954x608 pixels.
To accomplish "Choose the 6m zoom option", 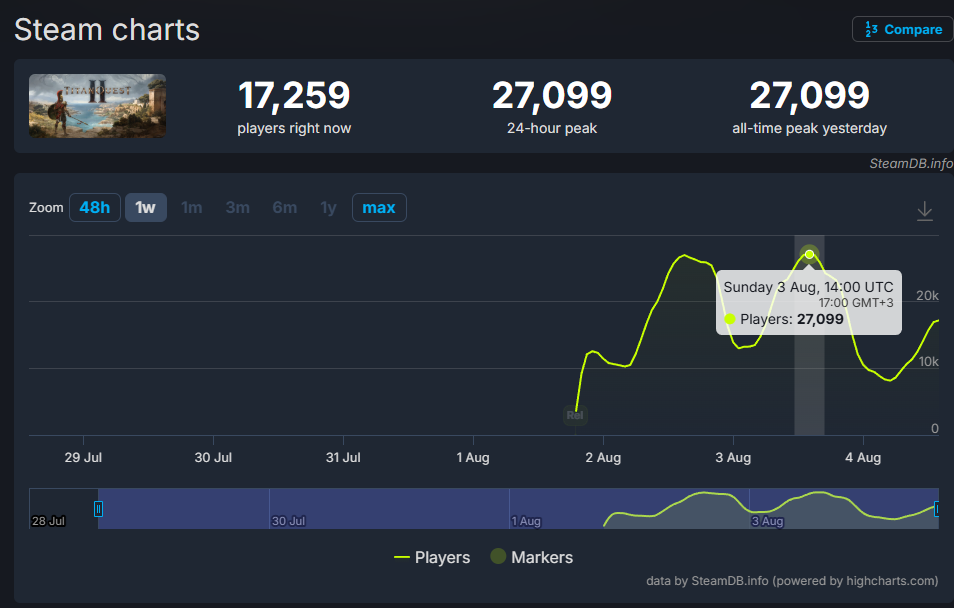I will pos(285,208).
